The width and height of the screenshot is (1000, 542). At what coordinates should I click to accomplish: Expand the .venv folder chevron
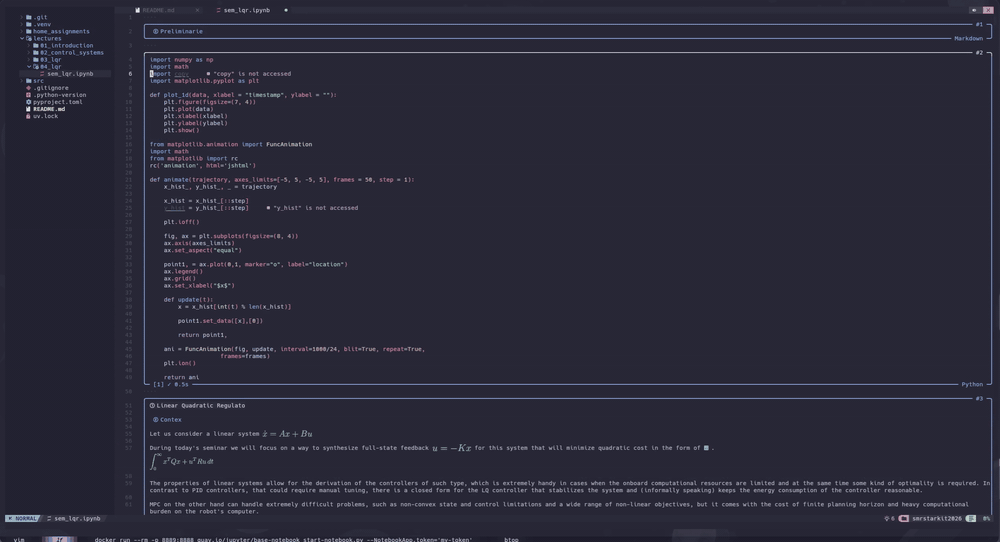(22, 24)
